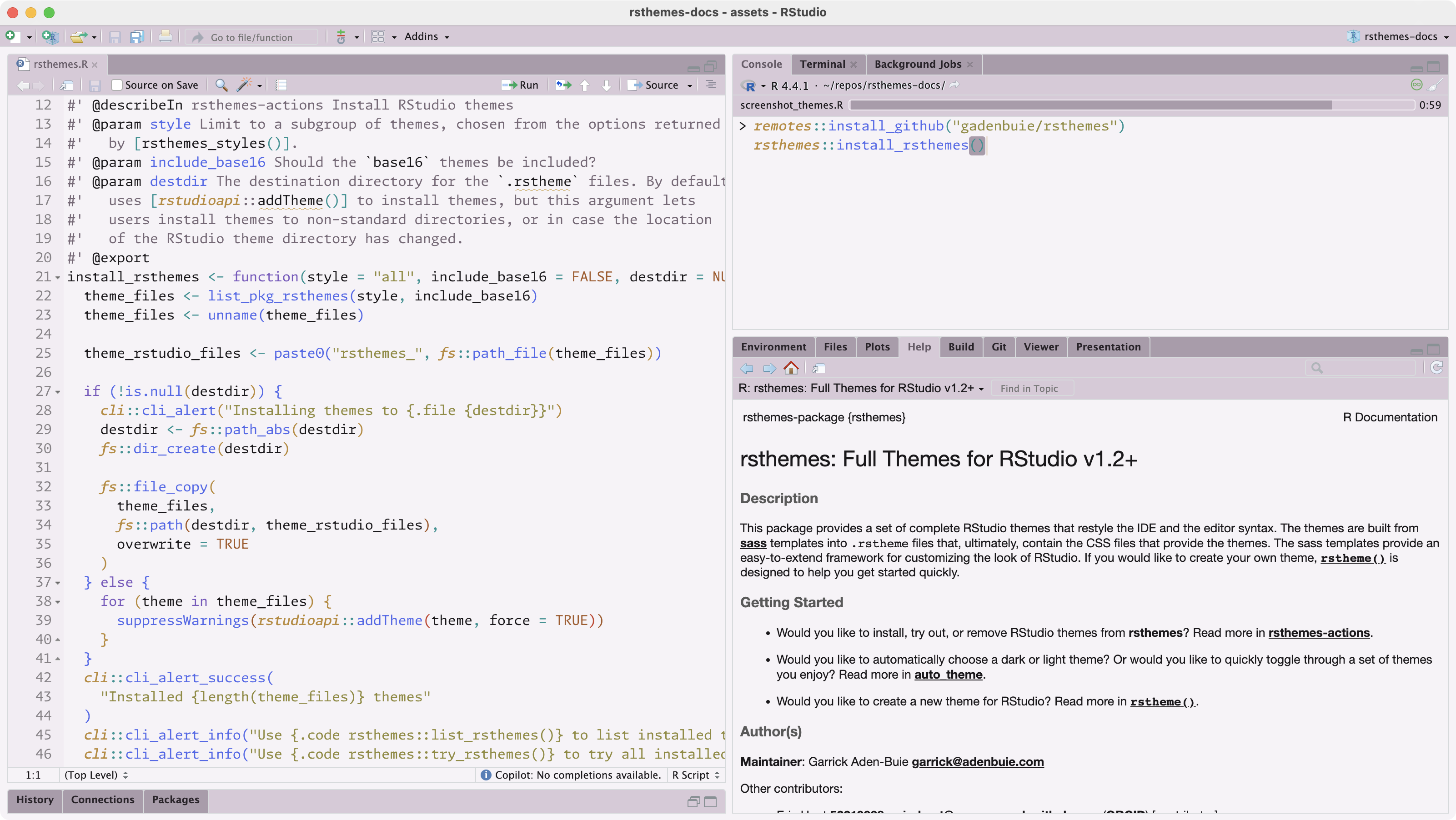Click the compile report notebook icon
This screenshot has width=1456, height=820.
tap(281, 85)
